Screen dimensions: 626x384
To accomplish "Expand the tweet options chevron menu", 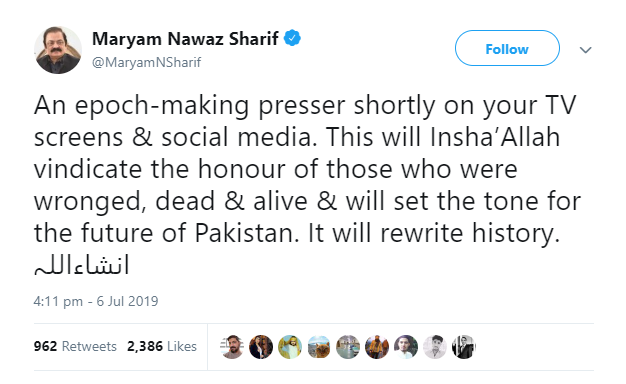I will [585, 50].
